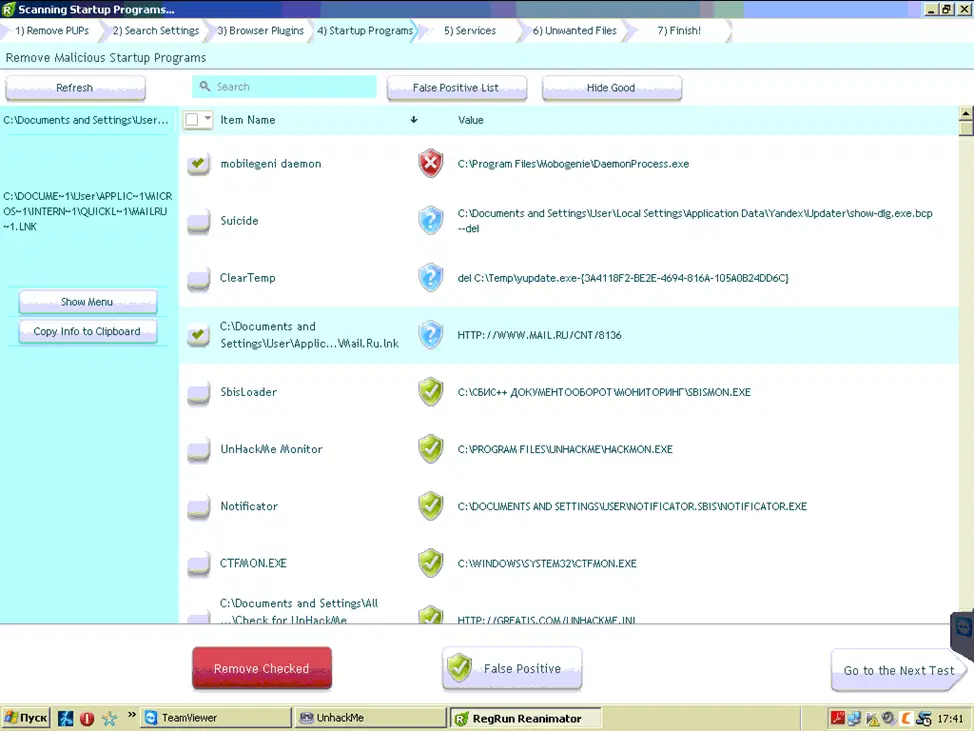Click the green shield for UnHackMe Monitor
Image resolution: width=974 pixels, height=731 pixels.
pos(430,449)
